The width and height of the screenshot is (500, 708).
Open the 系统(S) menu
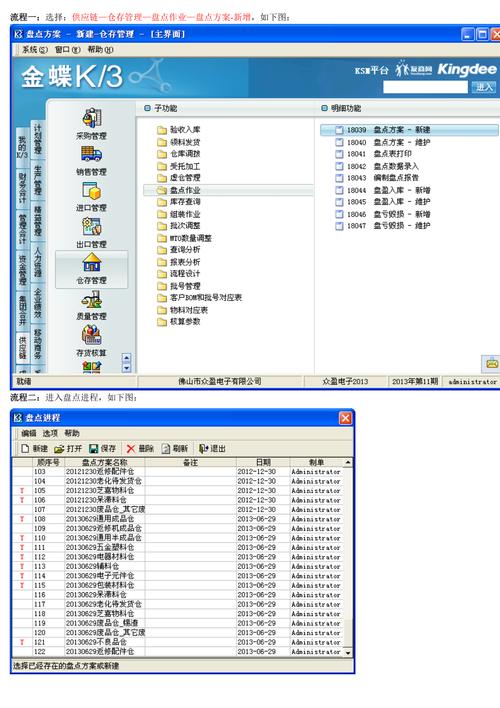[35, 50]
